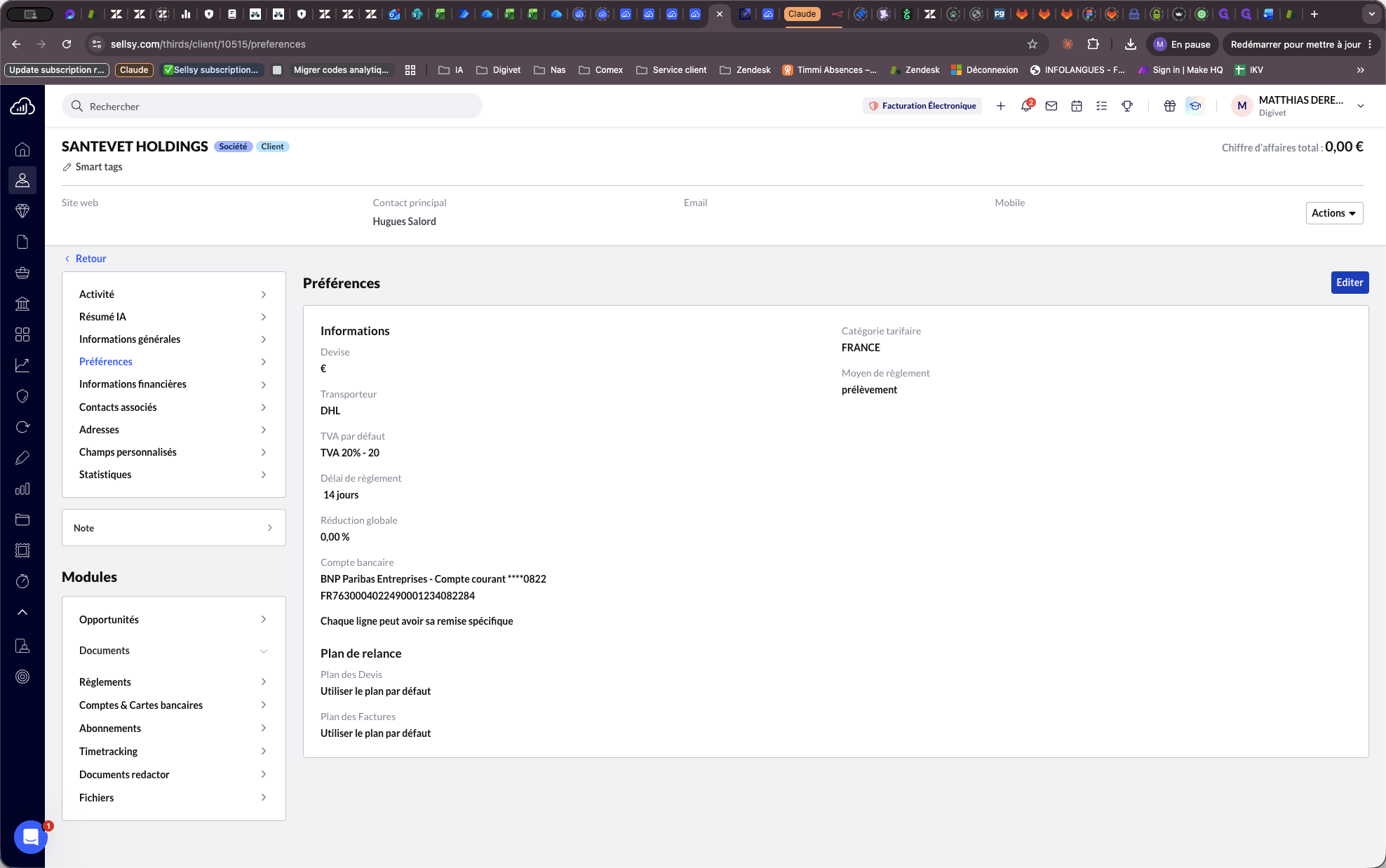Image resolution: width=1386 pixels, height=868 pixels.
Task: Click the browser address bar URL
Action: pyautogui.click(x=208, y=44)
